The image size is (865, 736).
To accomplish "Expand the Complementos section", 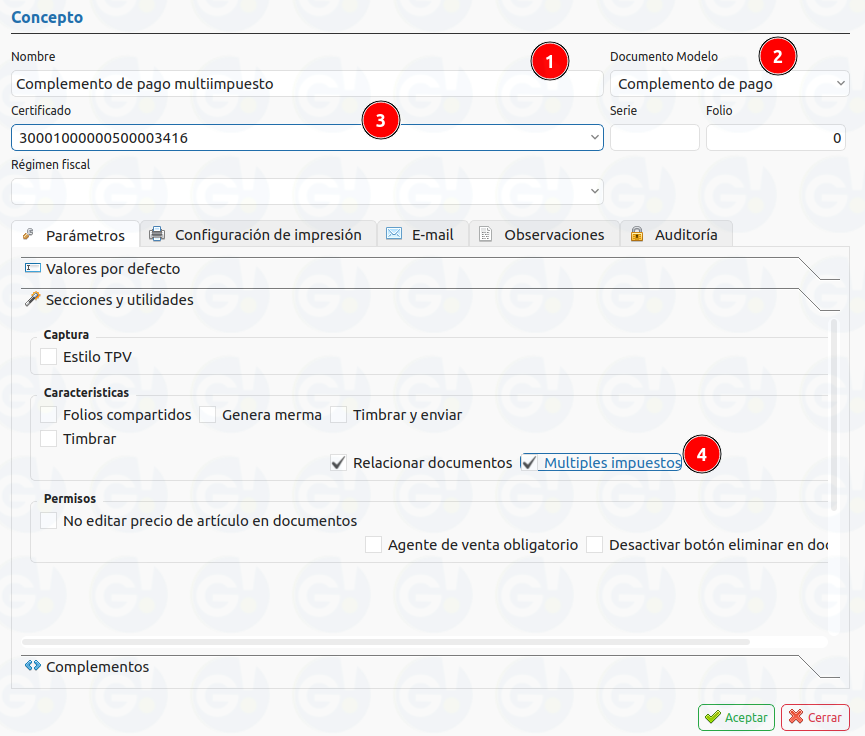I will coord(430,666).
